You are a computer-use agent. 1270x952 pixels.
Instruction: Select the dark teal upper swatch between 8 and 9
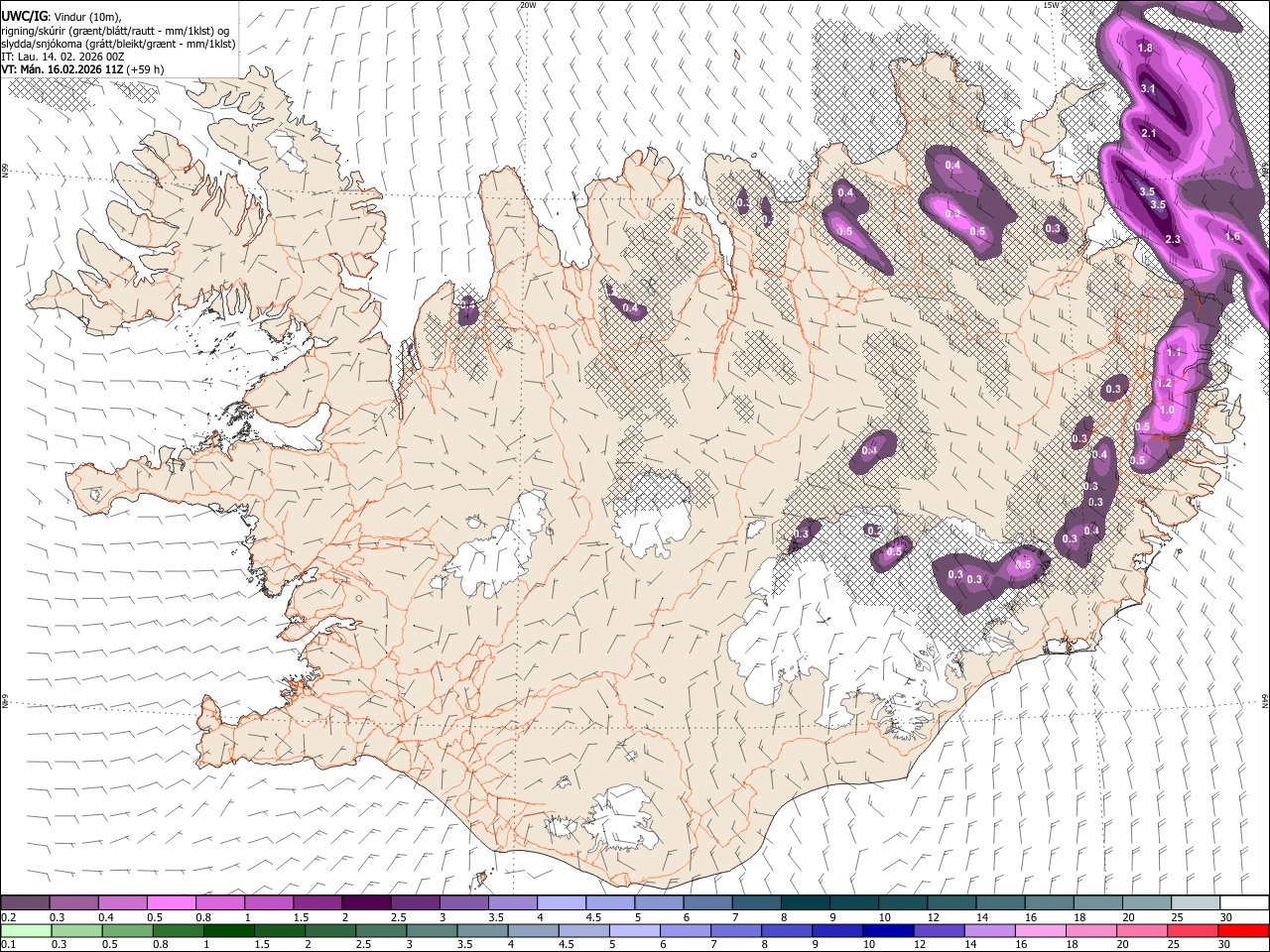tap(806, 902)
